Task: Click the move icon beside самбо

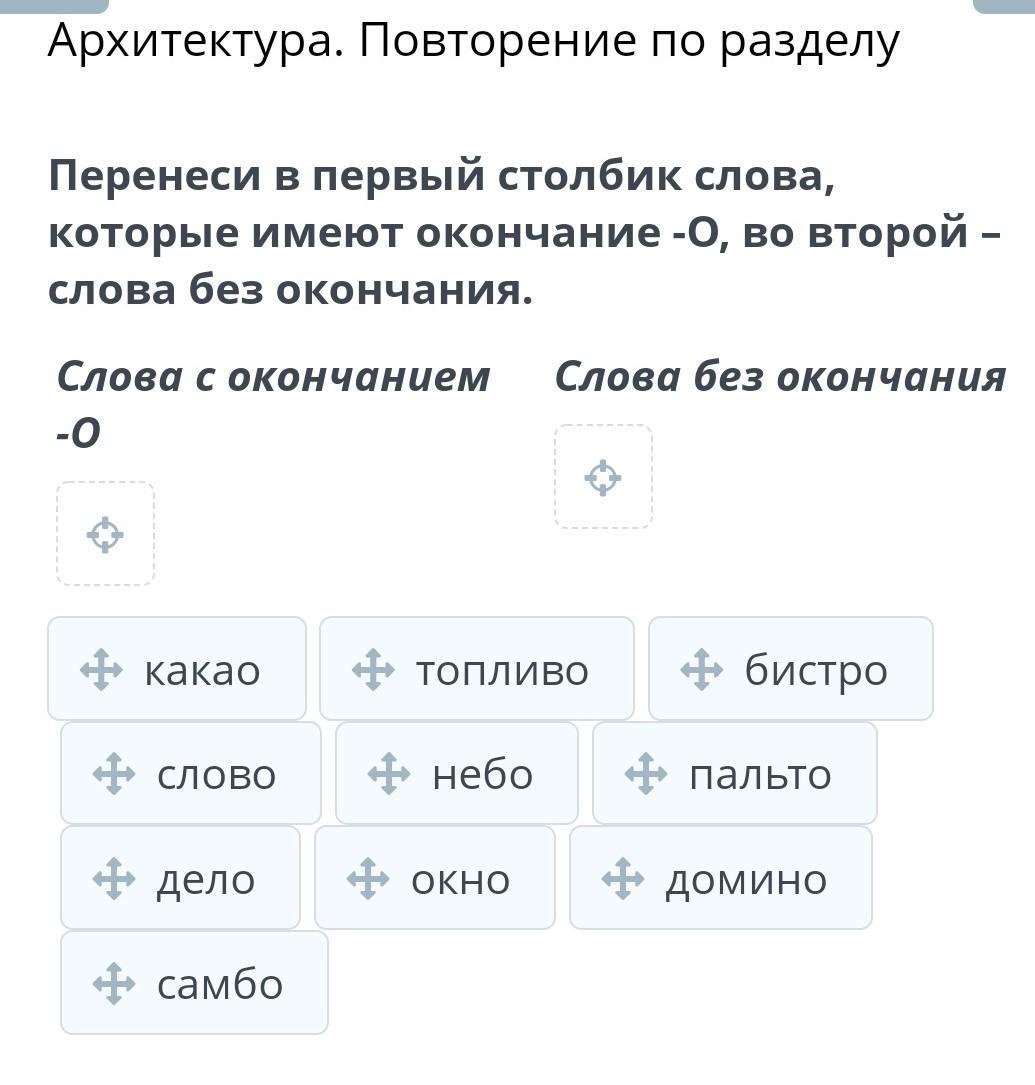Action: coord(114,984)
